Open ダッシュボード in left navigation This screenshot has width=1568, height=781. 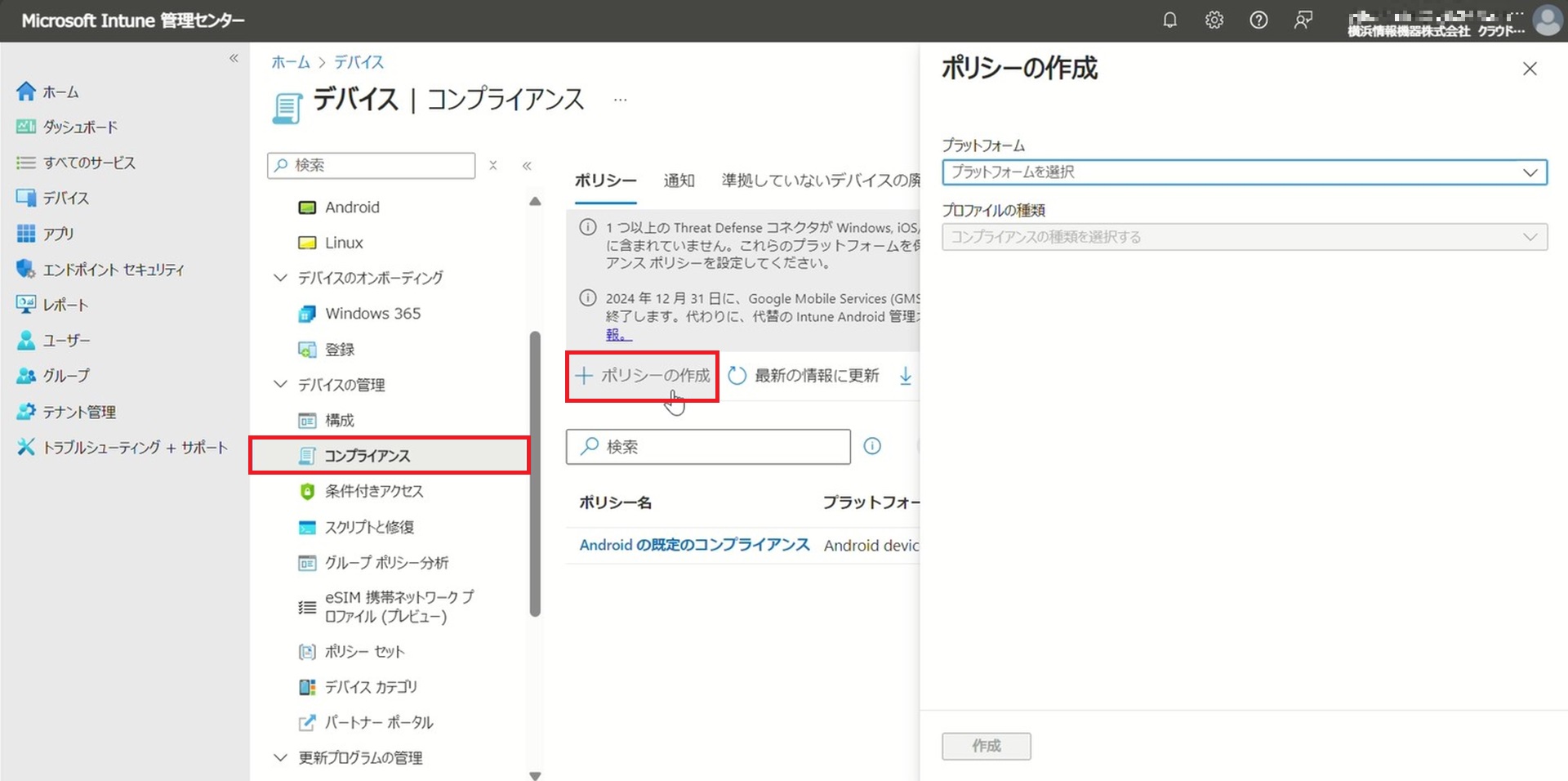pyautogui.click(x=67, y=127)
